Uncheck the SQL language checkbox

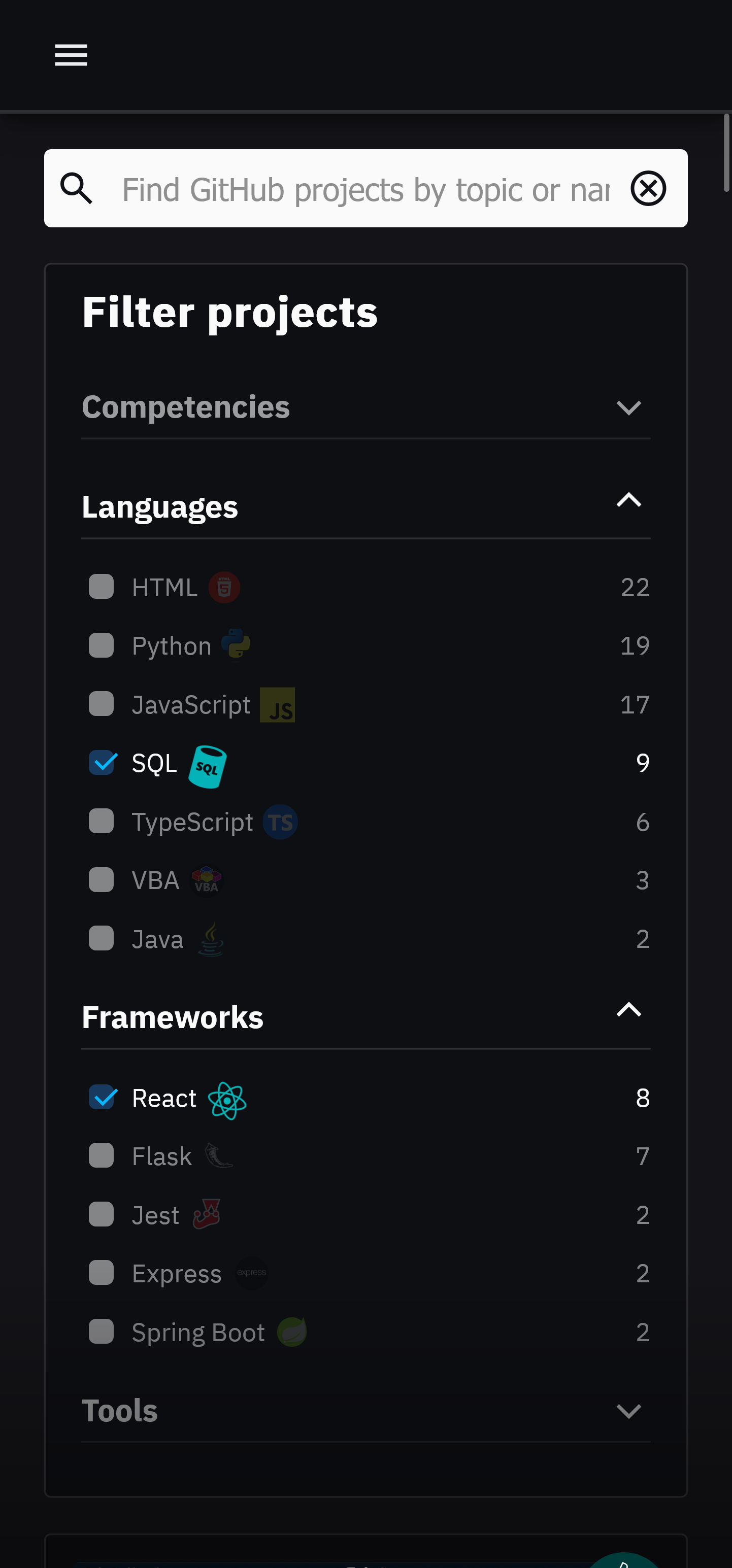point(102,763)
